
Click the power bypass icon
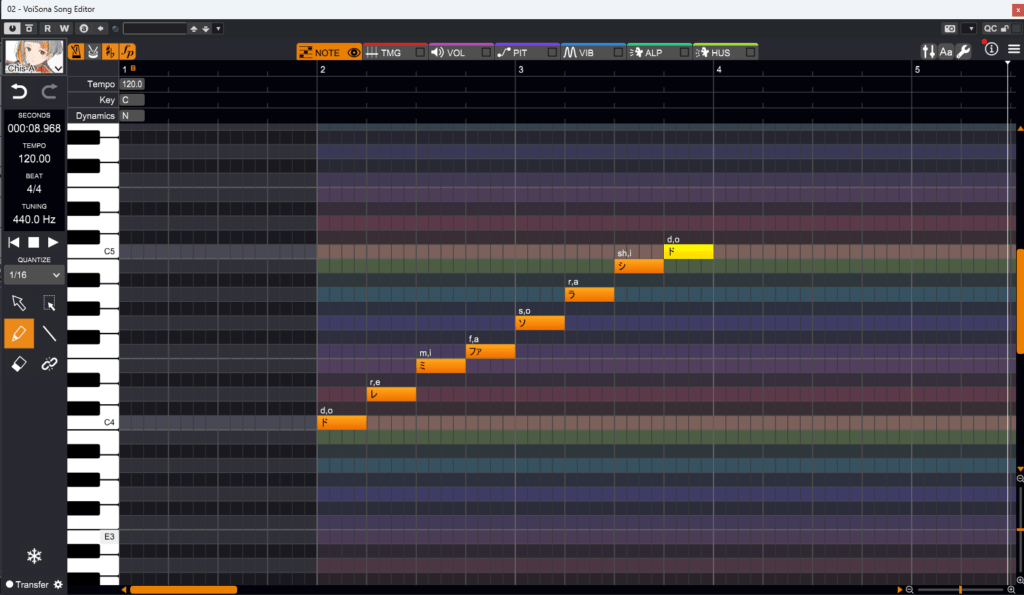pyautogui.click(x=12, y=29)
